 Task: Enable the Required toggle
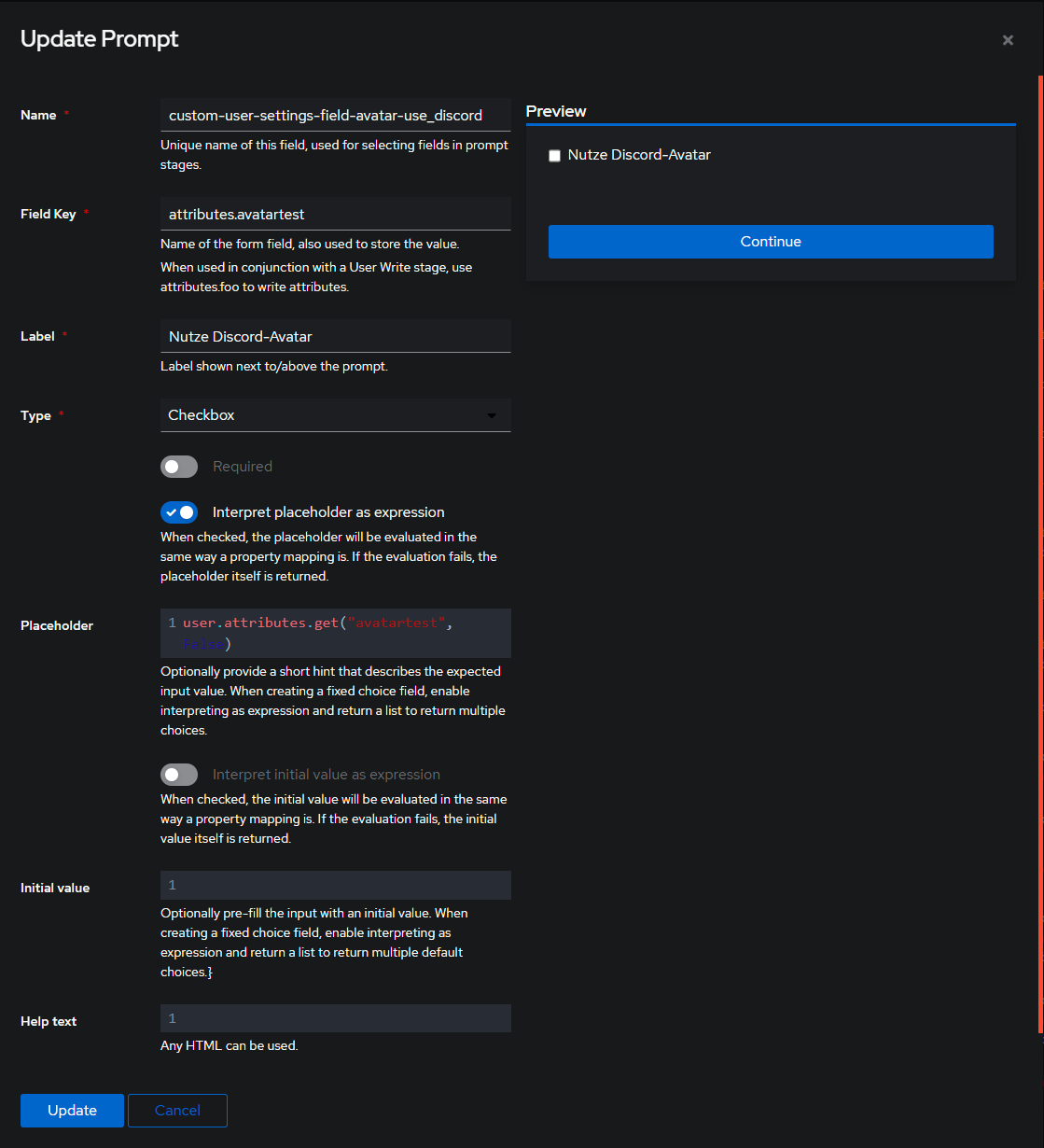click(179, 466)
